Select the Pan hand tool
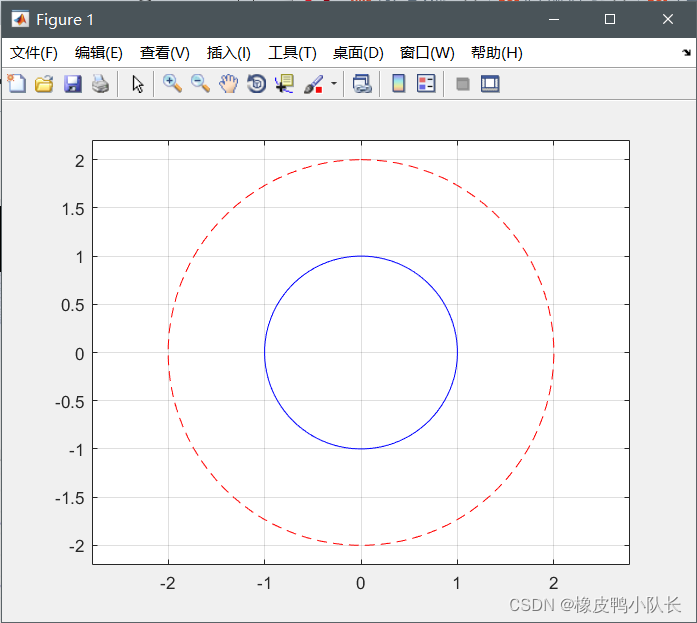This screenshot has width=697, height=623. tap(228, 84)
